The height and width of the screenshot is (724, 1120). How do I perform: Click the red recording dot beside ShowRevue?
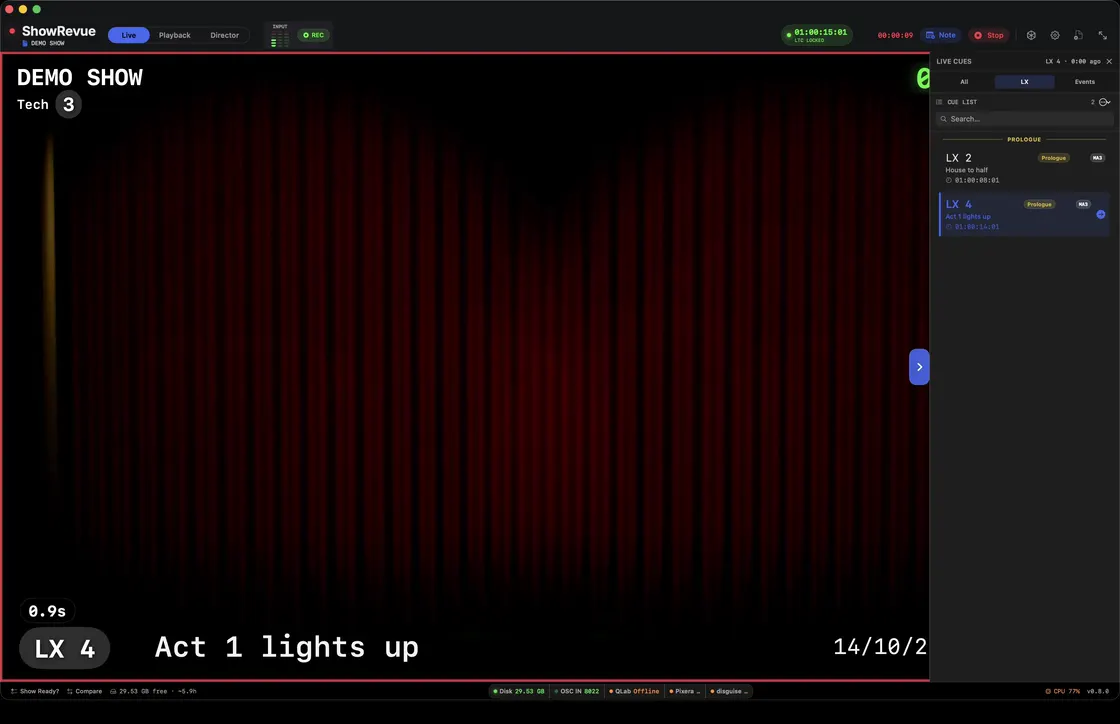pos(12,31)
